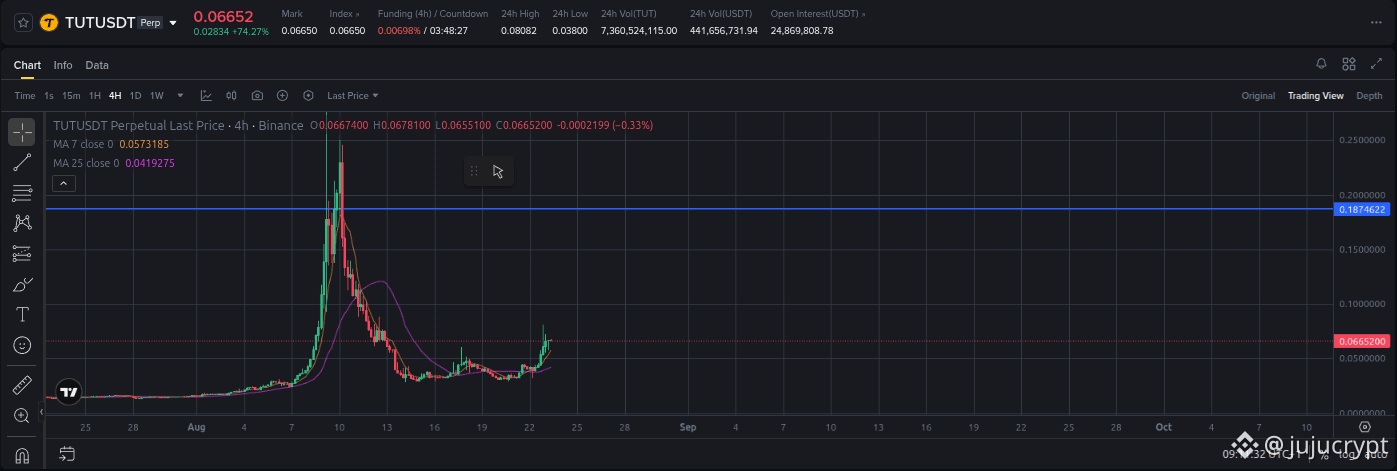Expand more time intervals dropdown
The image size is (1397, 471).
(181, 95)
